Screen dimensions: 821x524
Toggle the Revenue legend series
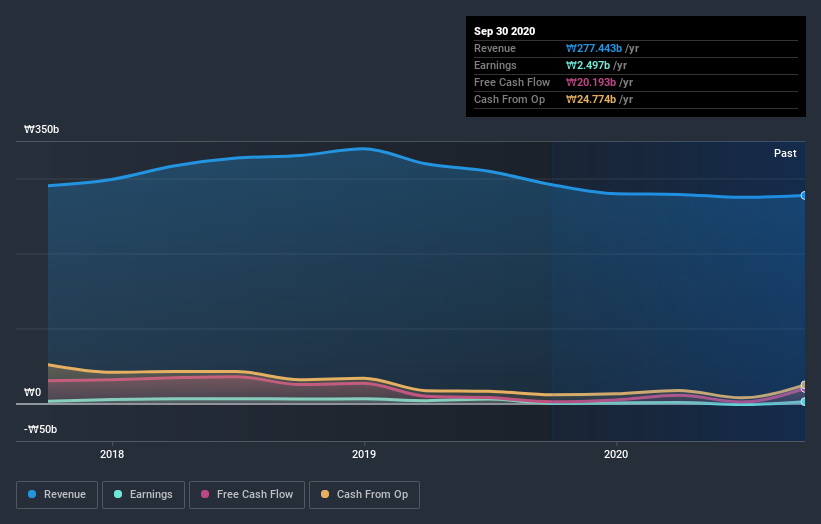coord(57,495)
